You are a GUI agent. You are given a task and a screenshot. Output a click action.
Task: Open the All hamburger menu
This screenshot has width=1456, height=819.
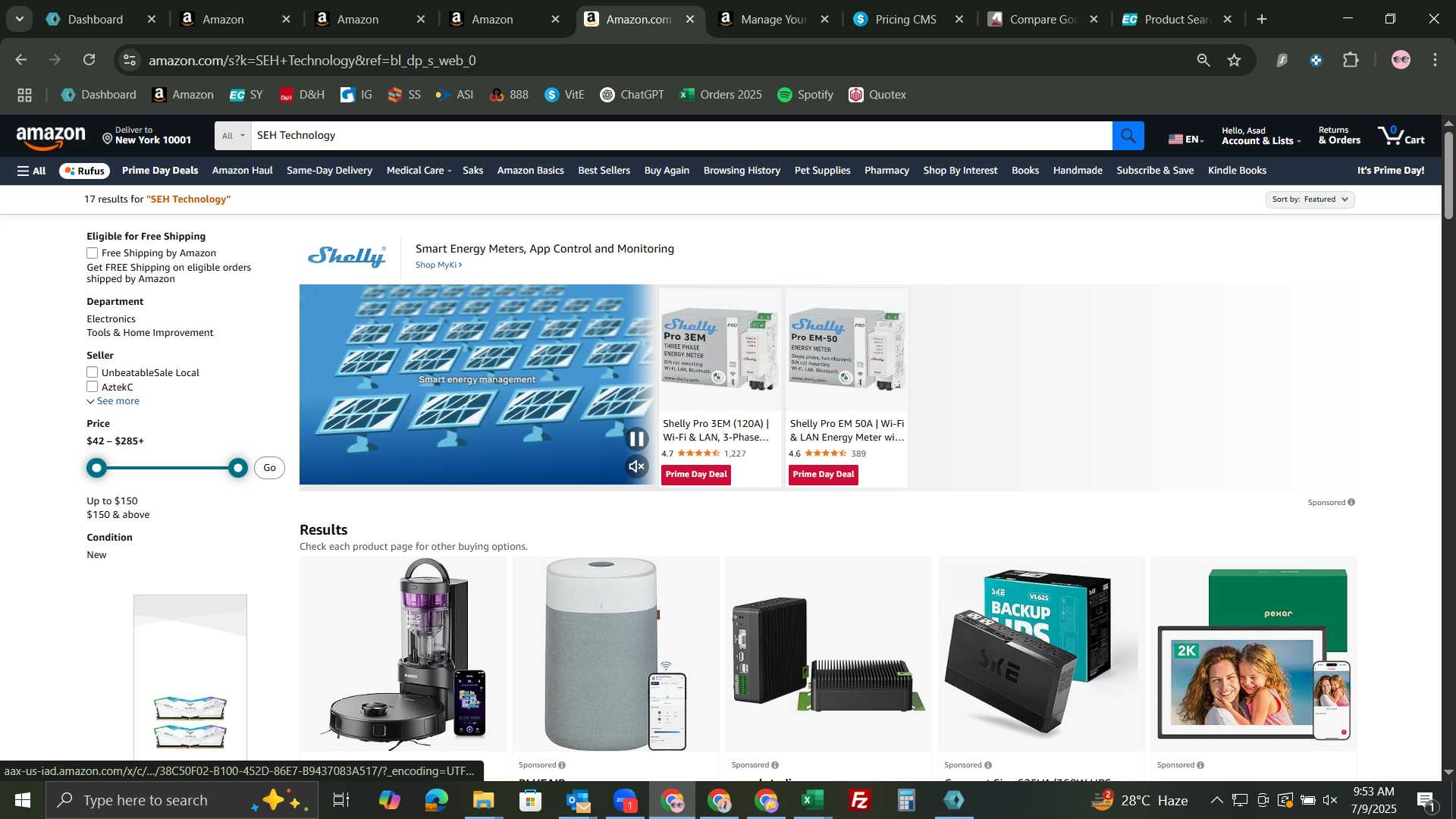point(31,171)
